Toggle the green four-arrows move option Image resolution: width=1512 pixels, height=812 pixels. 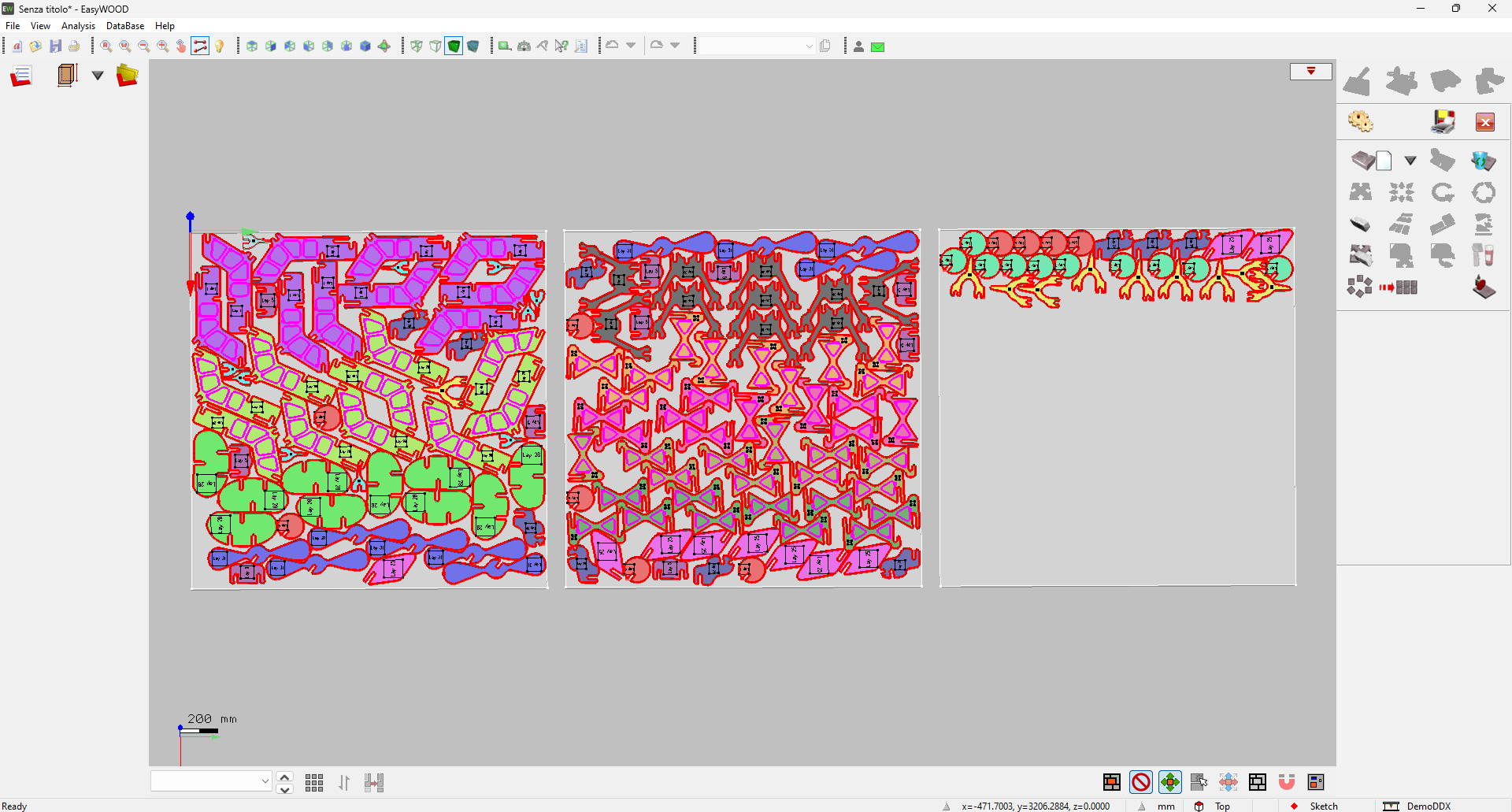click(x=1170, y=782)
